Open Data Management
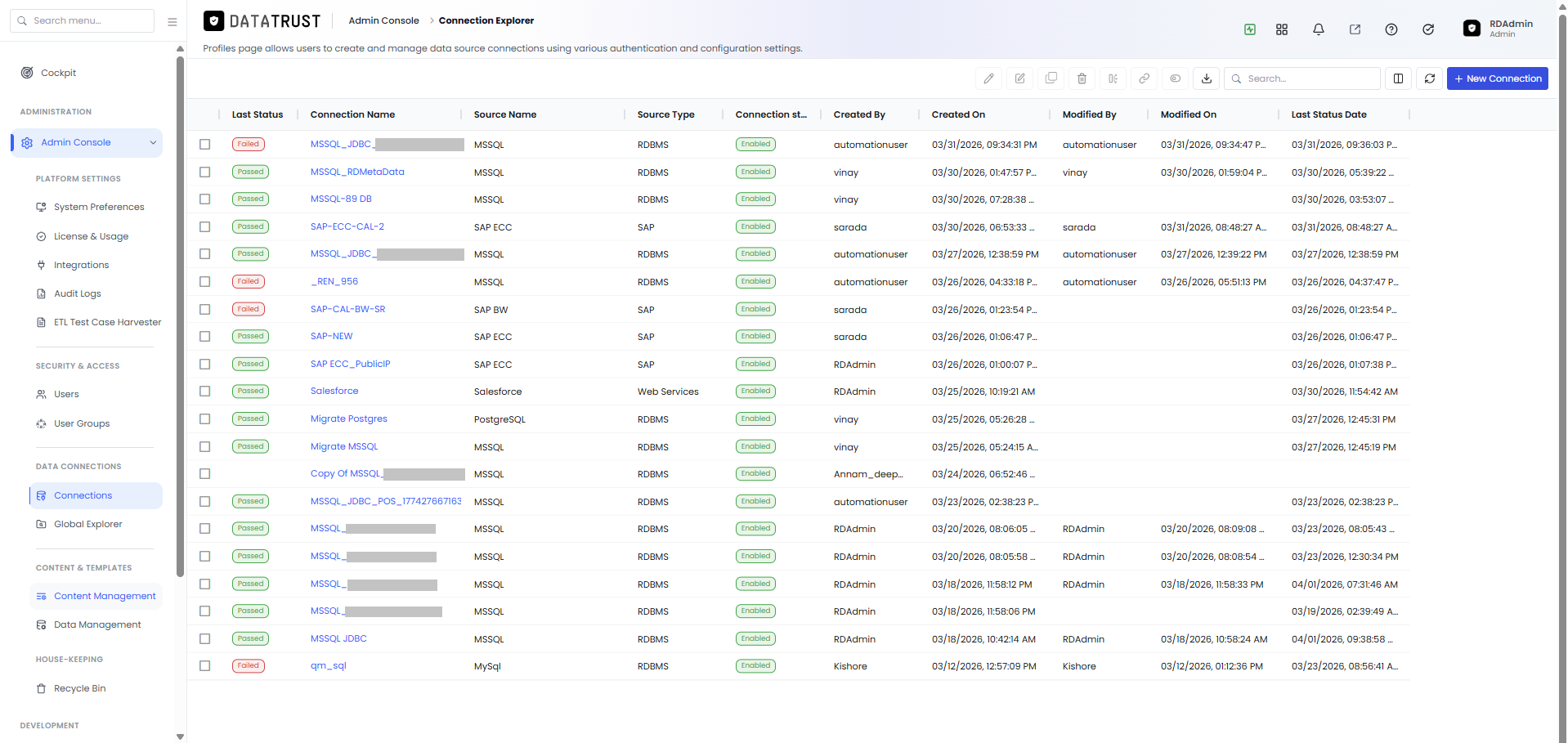1568x743 pixels. coord(97,624)
